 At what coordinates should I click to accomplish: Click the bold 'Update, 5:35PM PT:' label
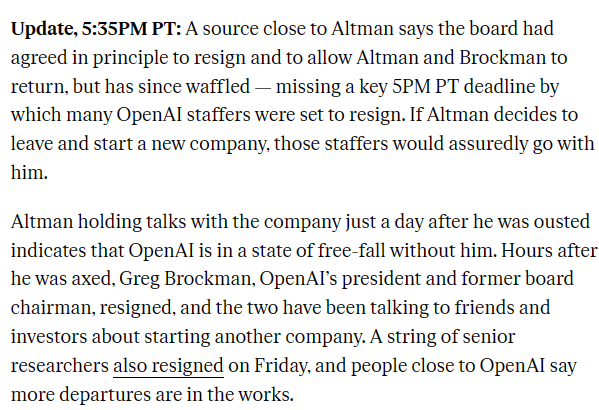point(96,29)
